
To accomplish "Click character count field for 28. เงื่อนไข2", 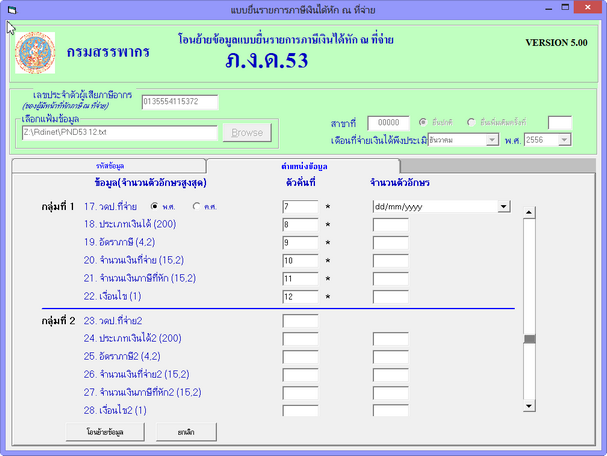I will click(391, 410).
